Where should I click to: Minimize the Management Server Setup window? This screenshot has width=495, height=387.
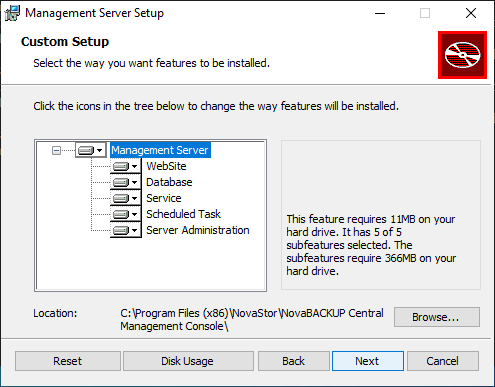[380, 13]
